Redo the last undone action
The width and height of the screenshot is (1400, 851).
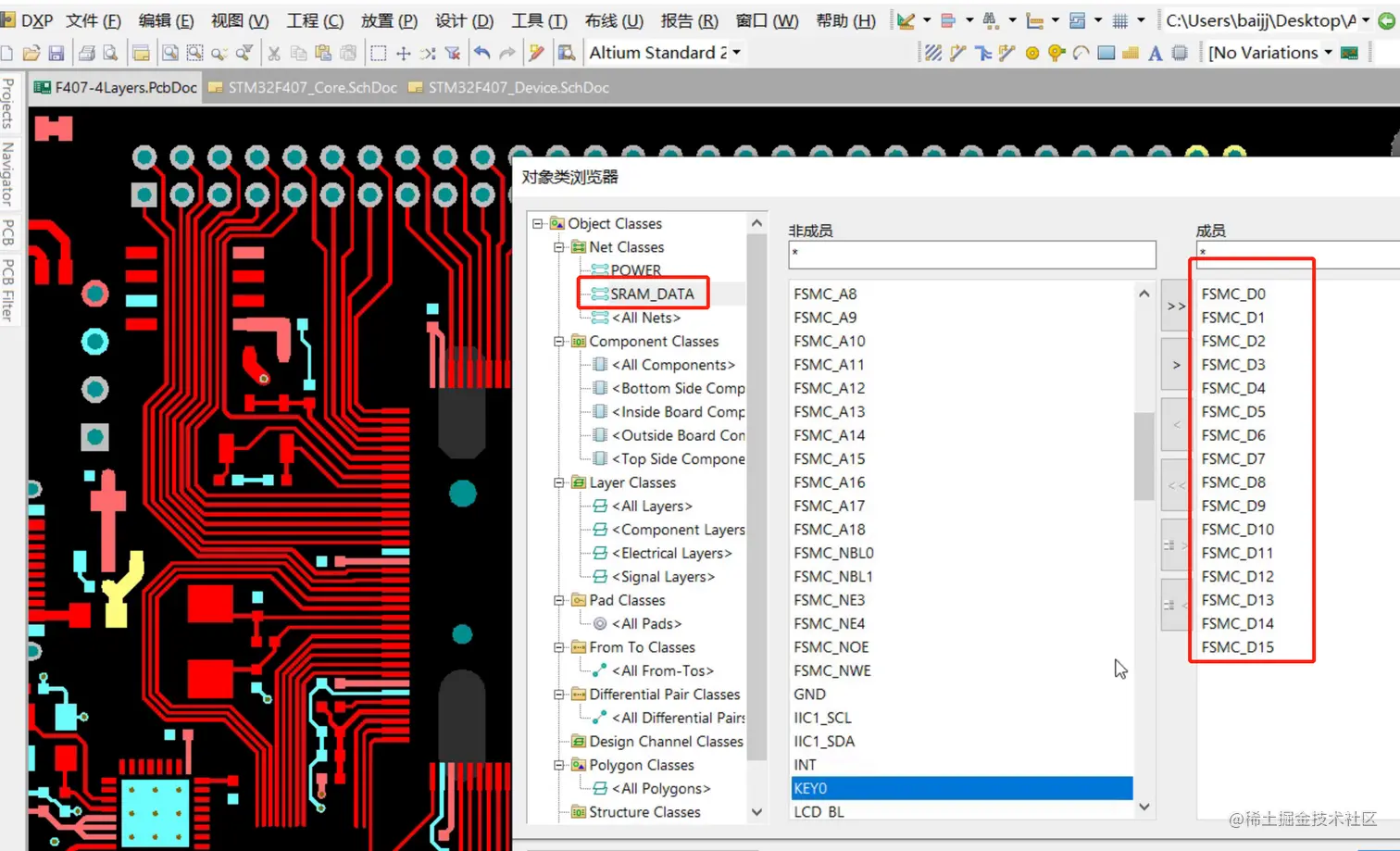tap(506, 54)
